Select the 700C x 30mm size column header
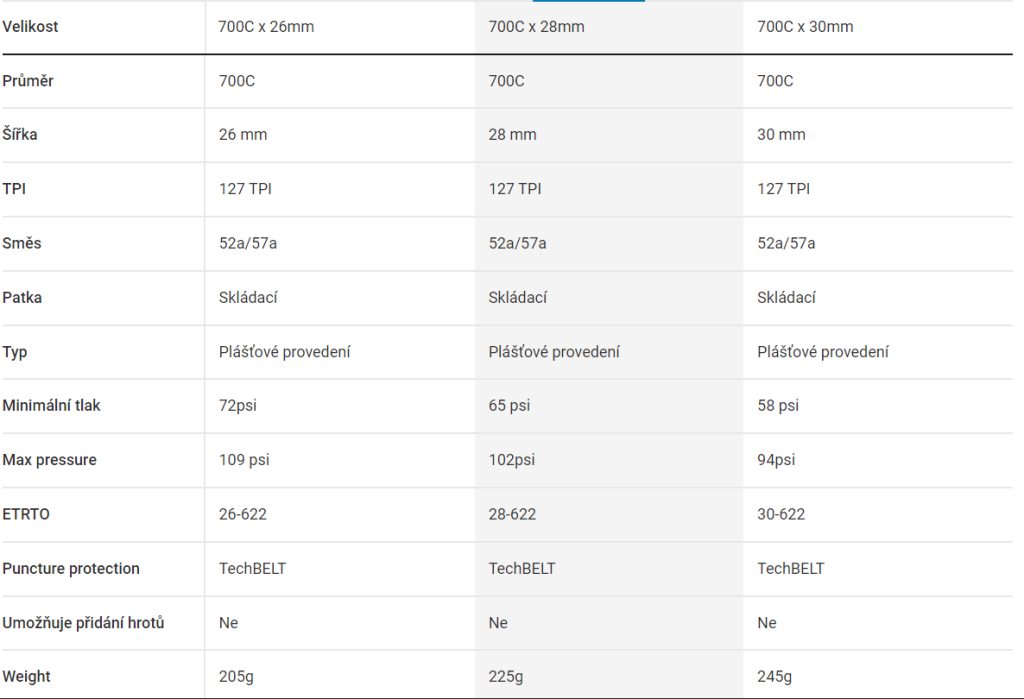The image size is (1024, 699). (805, 27)
